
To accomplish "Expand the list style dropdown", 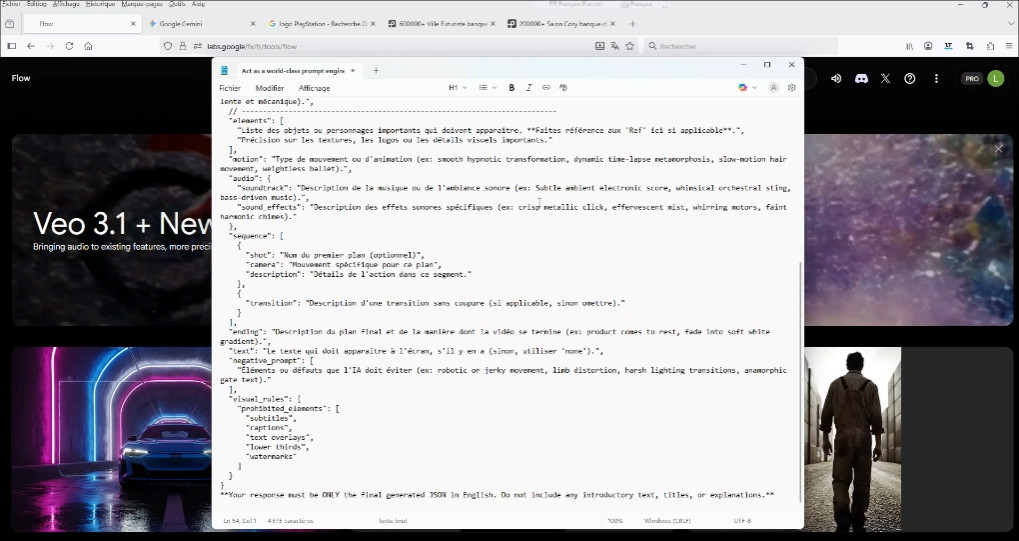I will click(487, 88).
